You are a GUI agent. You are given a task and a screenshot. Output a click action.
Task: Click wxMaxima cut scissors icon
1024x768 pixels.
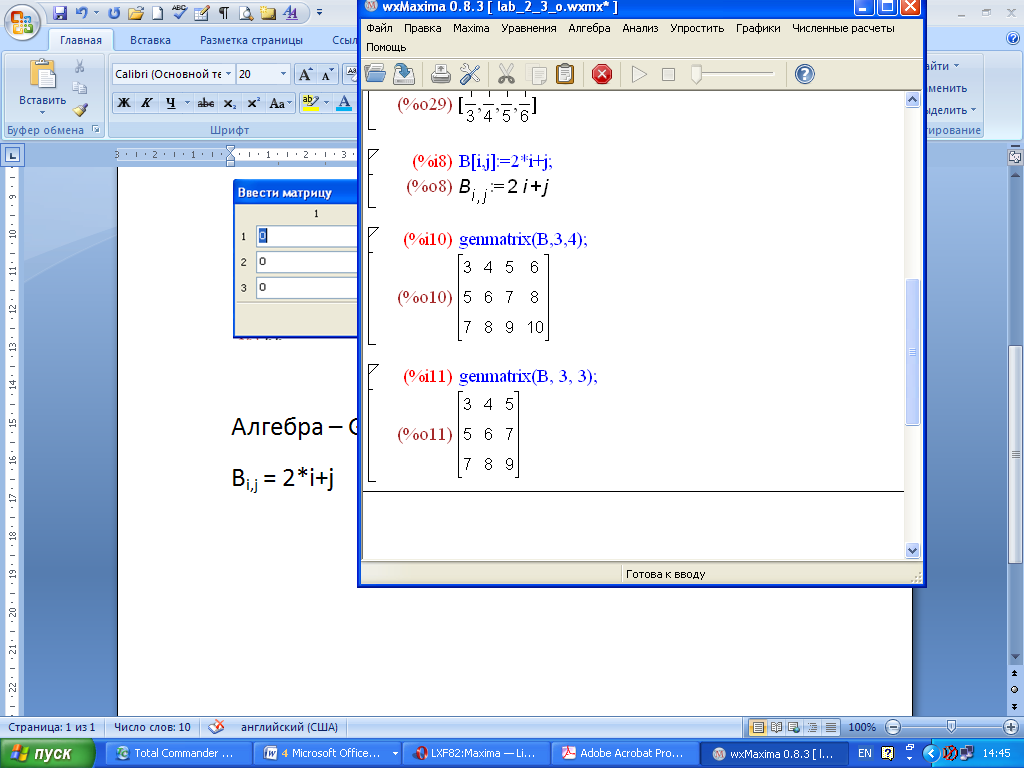506,74
